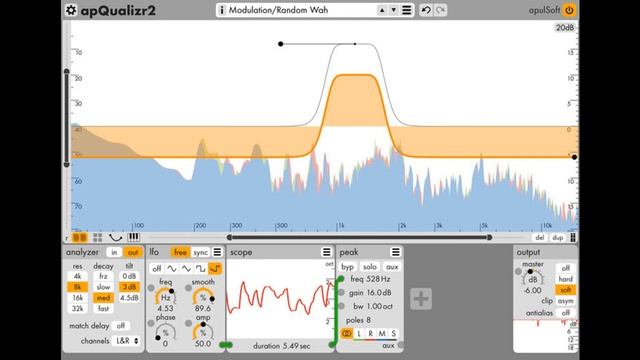Select previous preset with up arrow
Screen dimensions: 640x360
pyautogui.click(x=382, y=10)
